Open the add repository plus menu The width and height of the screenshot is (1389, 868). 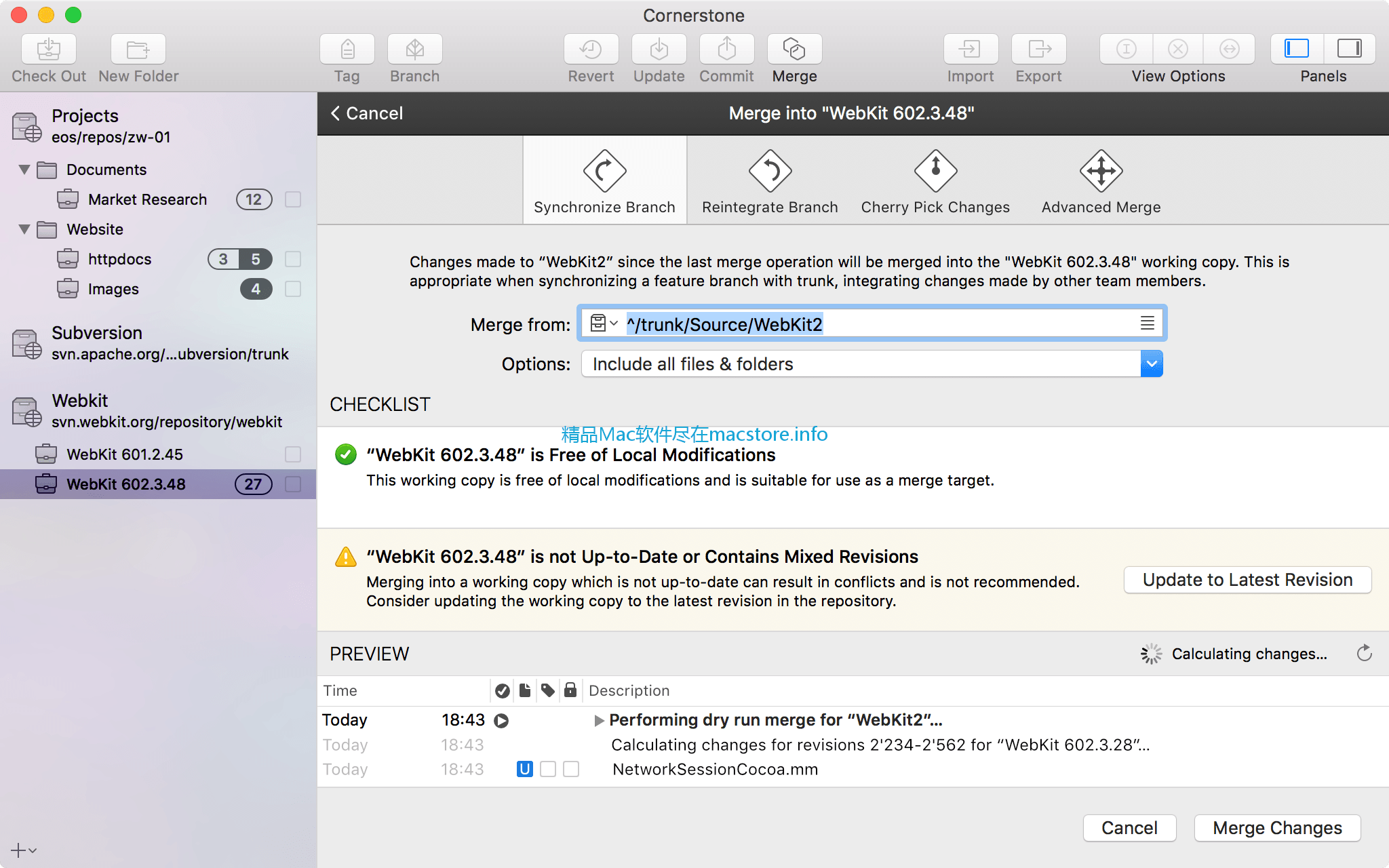[23, 850]
